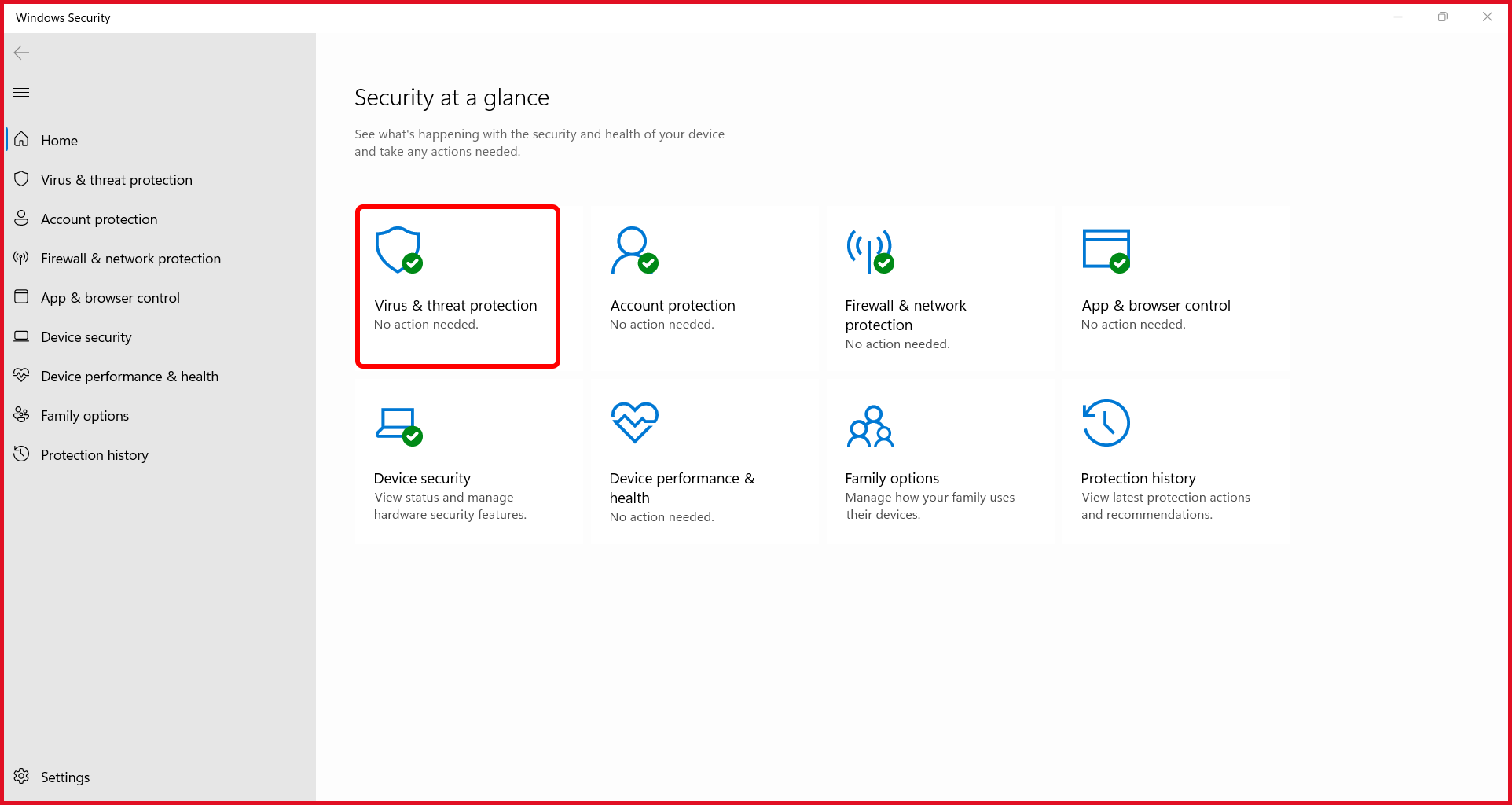Select the Virus & threat protection shield icon

click(x=397, y=250)
